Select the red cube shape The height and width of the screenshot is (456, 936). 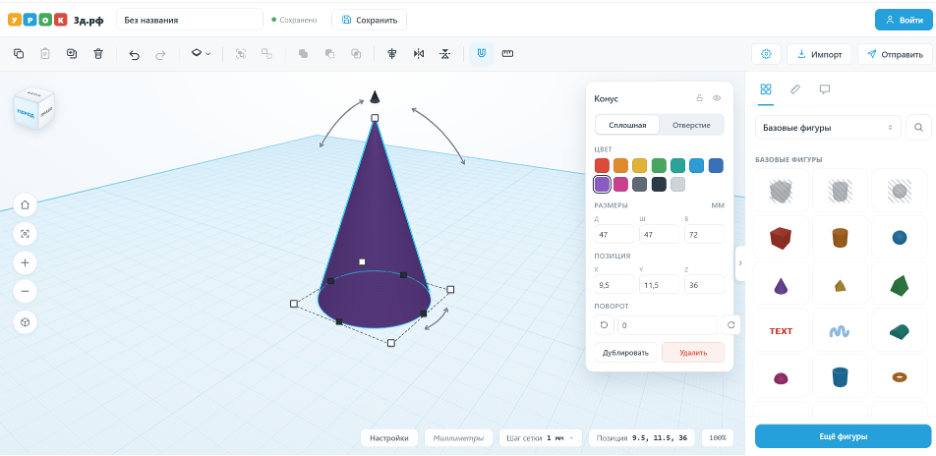(780, 237)
